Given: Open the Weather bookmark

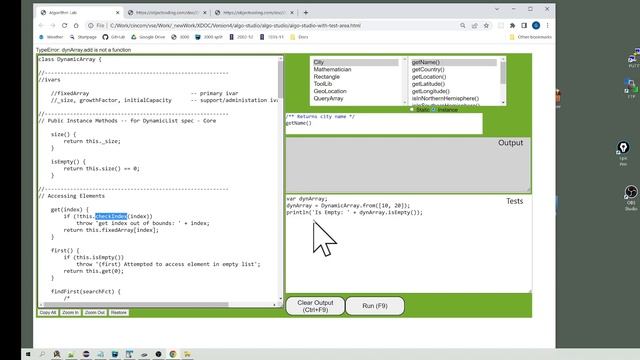Looking at the screenshot, I should [x=51, y=37].
